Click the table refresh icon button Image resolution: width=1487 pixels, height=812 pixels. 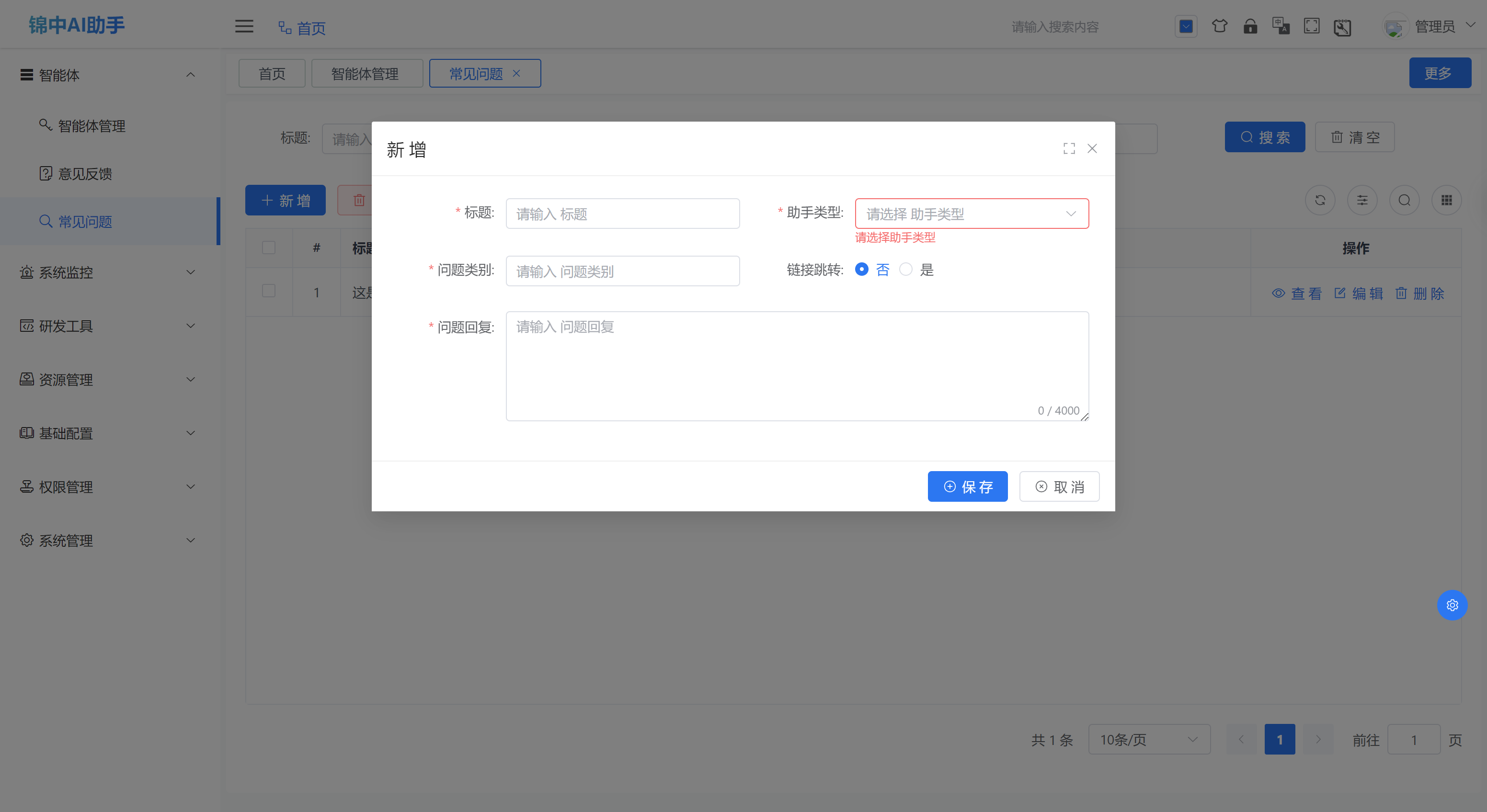(x=1320, y=201)
